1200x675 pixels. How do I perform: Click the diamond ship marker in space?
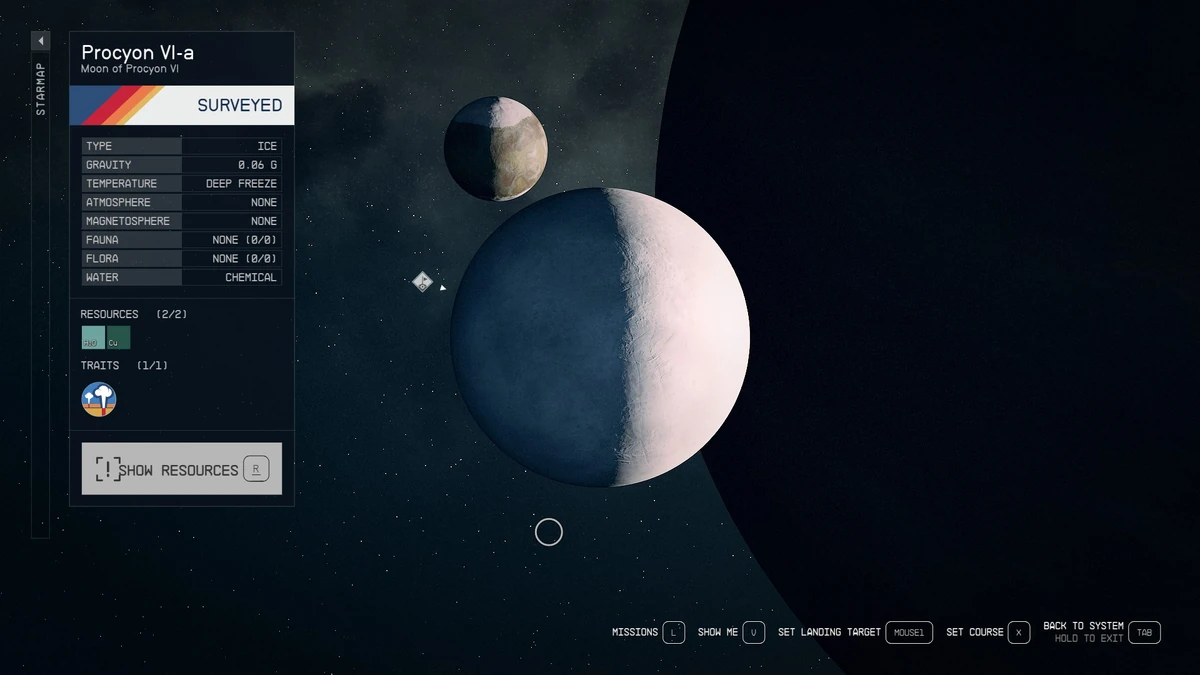pos(421,281)
